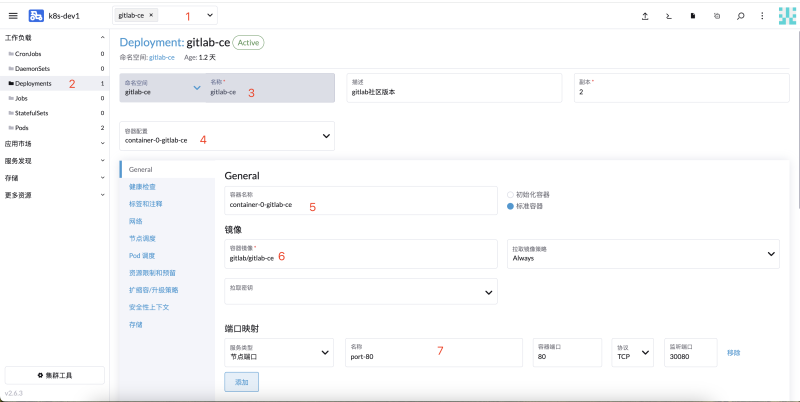Switch to the 网络 tab
The height and width of the screenshot is (402, 800).
coord(136,221)
